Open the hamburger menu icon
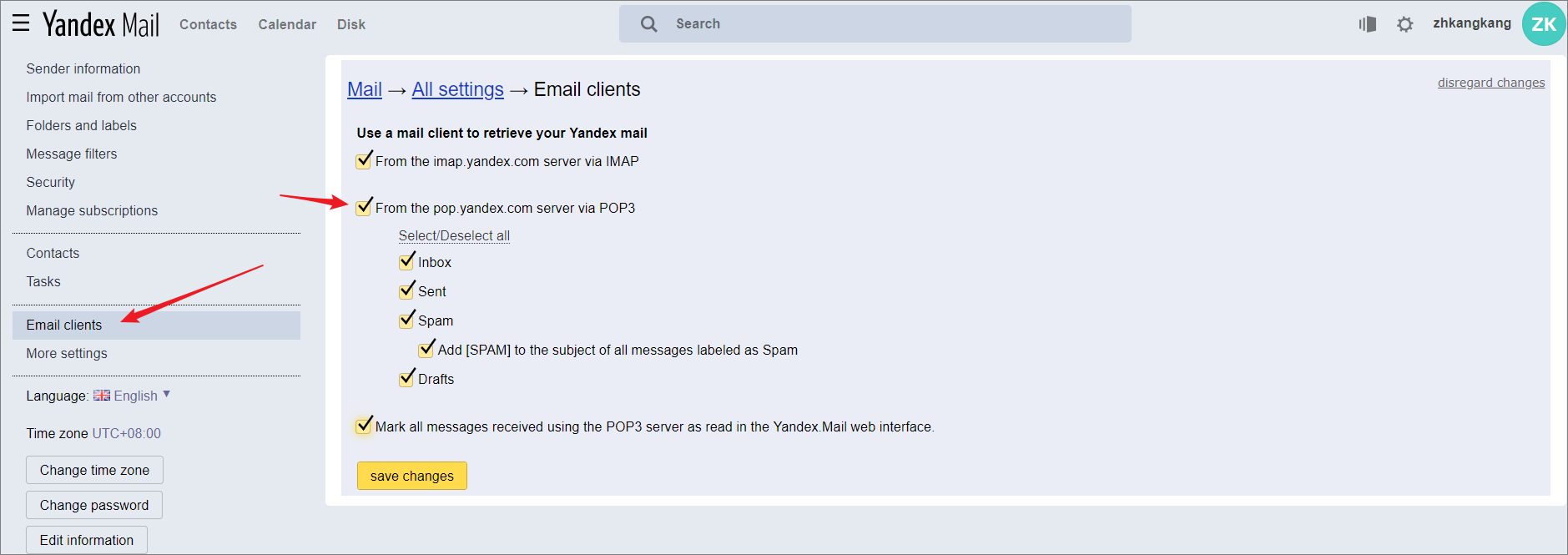1568x555 pixels. pos(21,23)
